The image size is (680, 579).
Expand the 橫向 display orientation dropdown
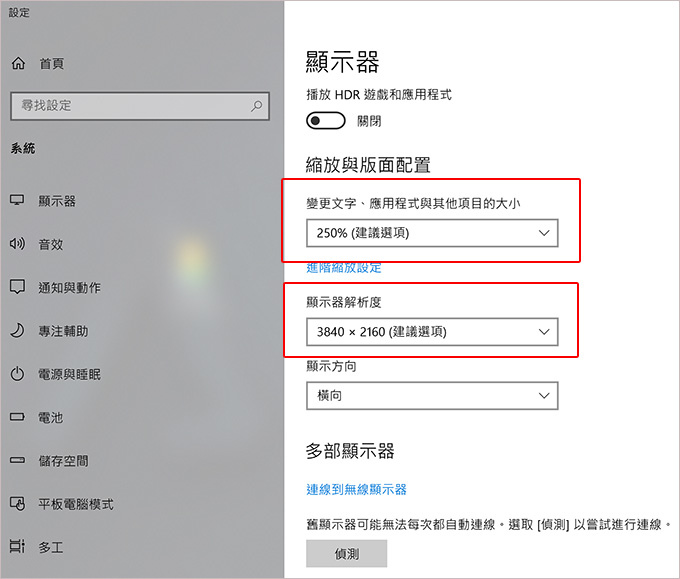[x=432, y=396]
